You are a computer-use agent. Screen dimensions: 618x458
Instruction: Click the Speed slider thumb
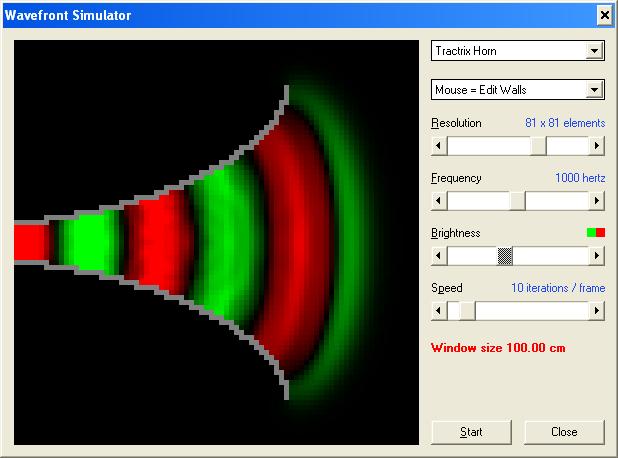point(467,311)
